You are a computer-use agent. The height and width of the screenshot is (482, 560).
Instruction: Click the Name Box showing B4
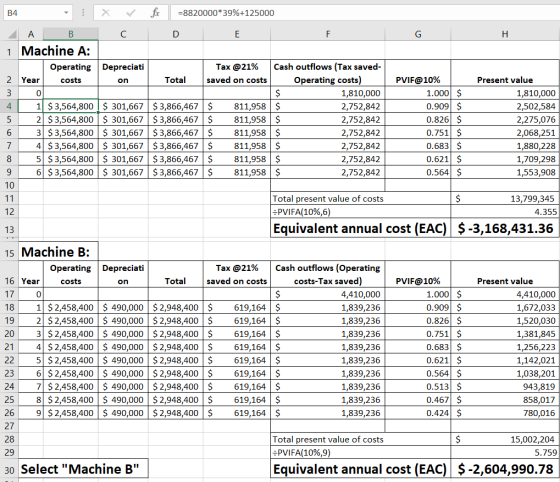[38, 13]
